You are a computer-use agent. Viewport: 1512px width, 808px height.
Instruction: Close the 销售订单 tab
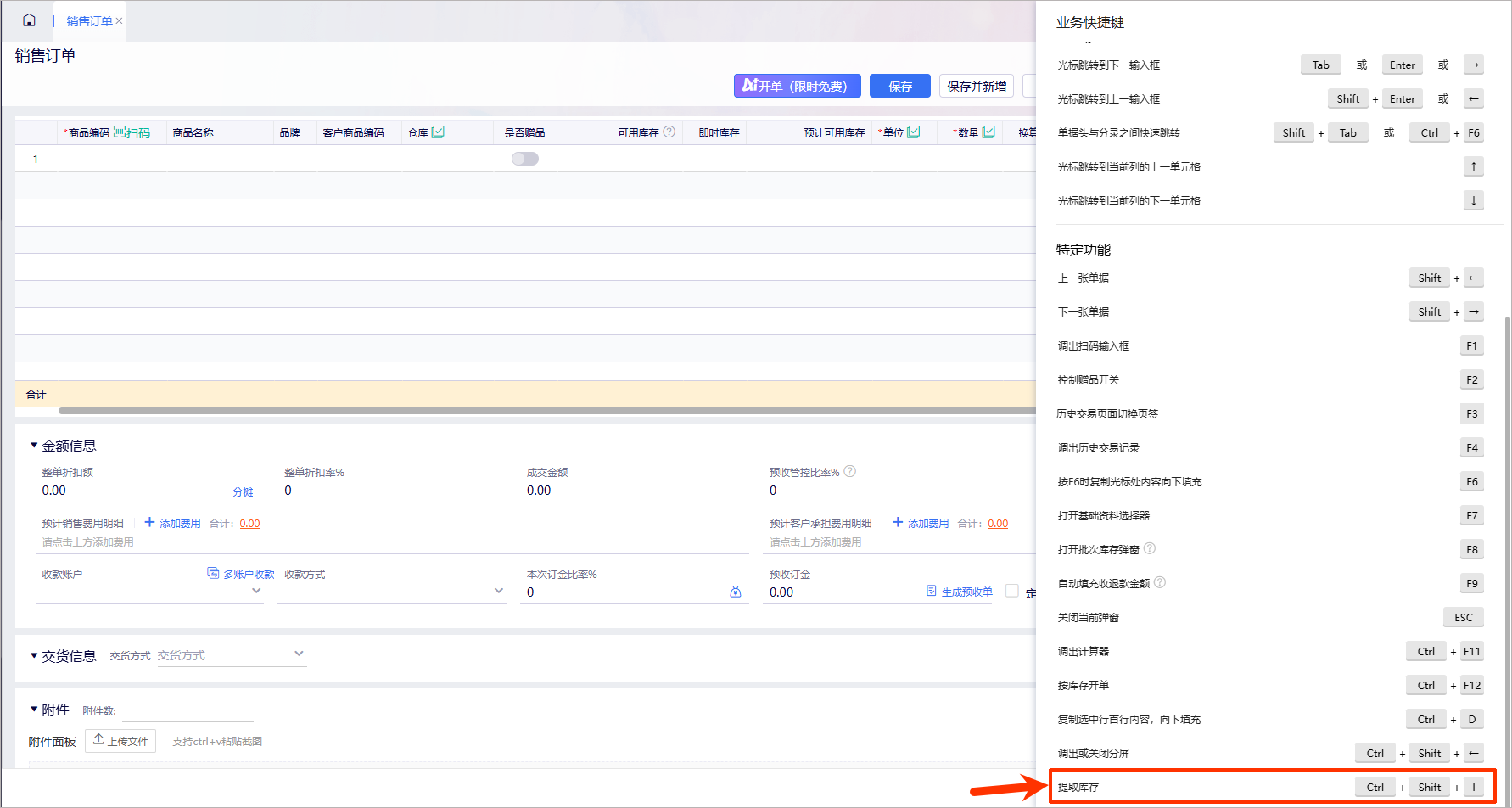pos(120,21)
